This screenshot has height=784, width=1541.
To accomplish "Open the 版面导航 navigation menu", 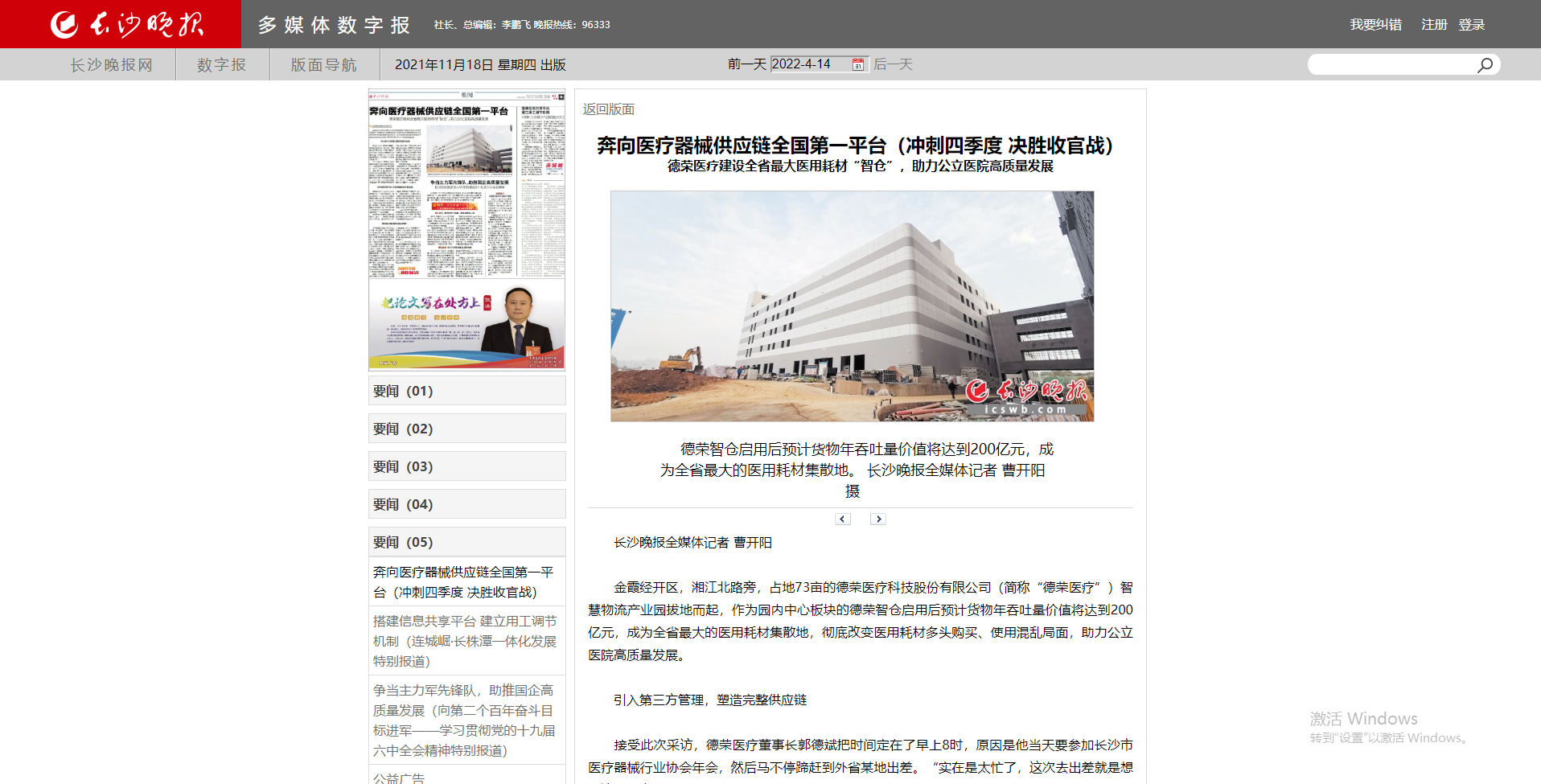I will point(323,64).
